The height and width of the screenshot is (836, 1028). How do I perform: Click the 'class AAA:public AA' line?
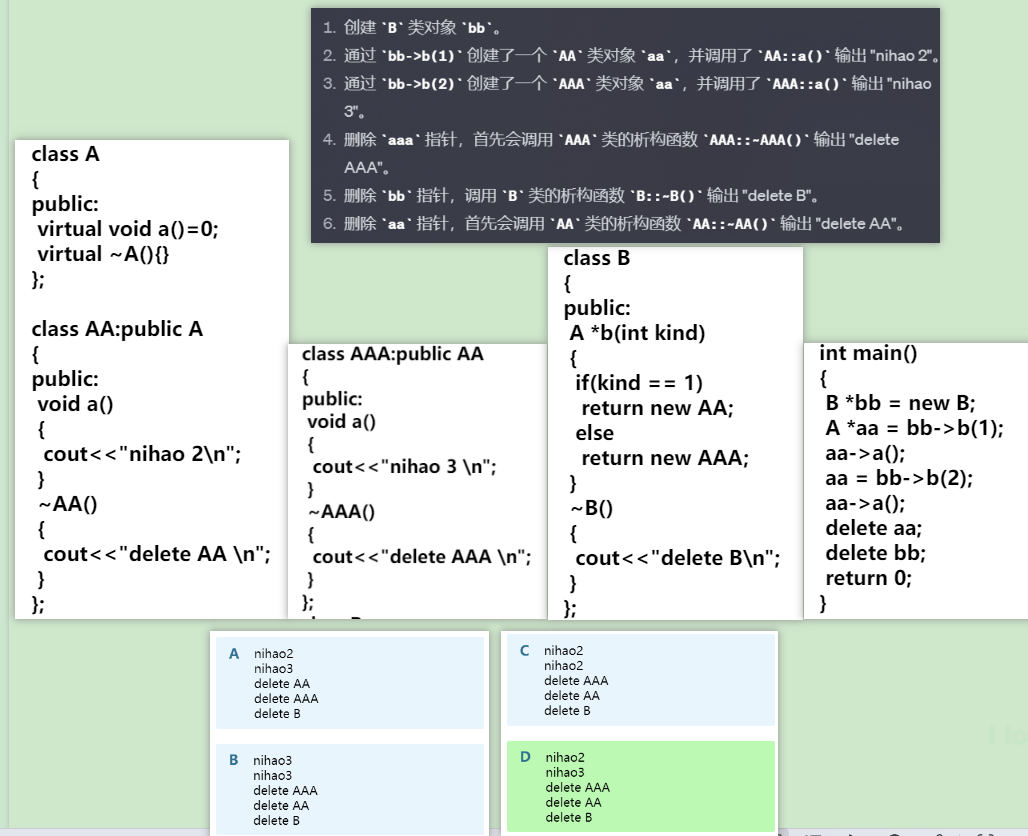coord(393,354)
